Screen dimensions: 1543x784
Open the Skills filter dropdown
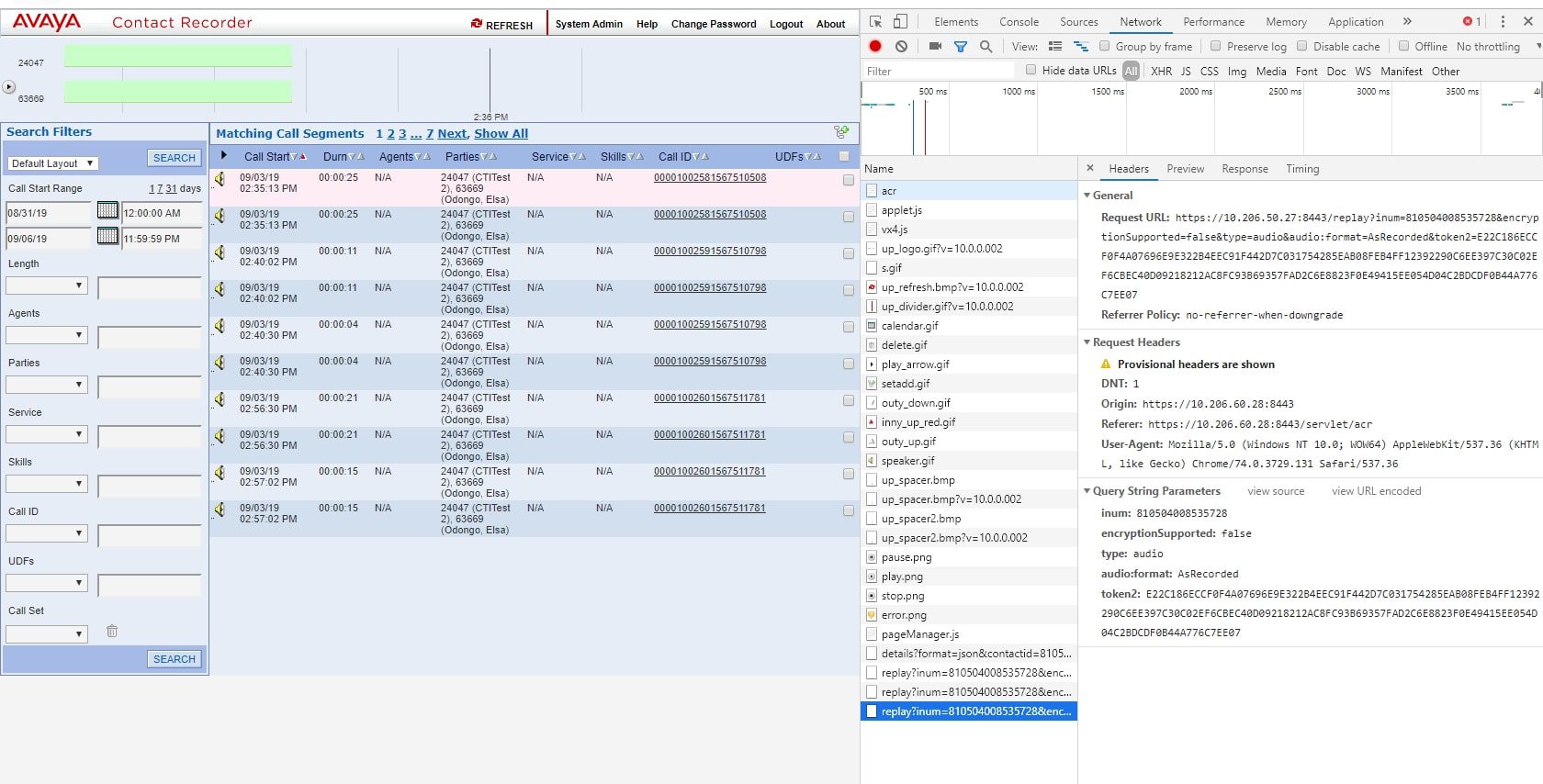click(x=47, y=484)
